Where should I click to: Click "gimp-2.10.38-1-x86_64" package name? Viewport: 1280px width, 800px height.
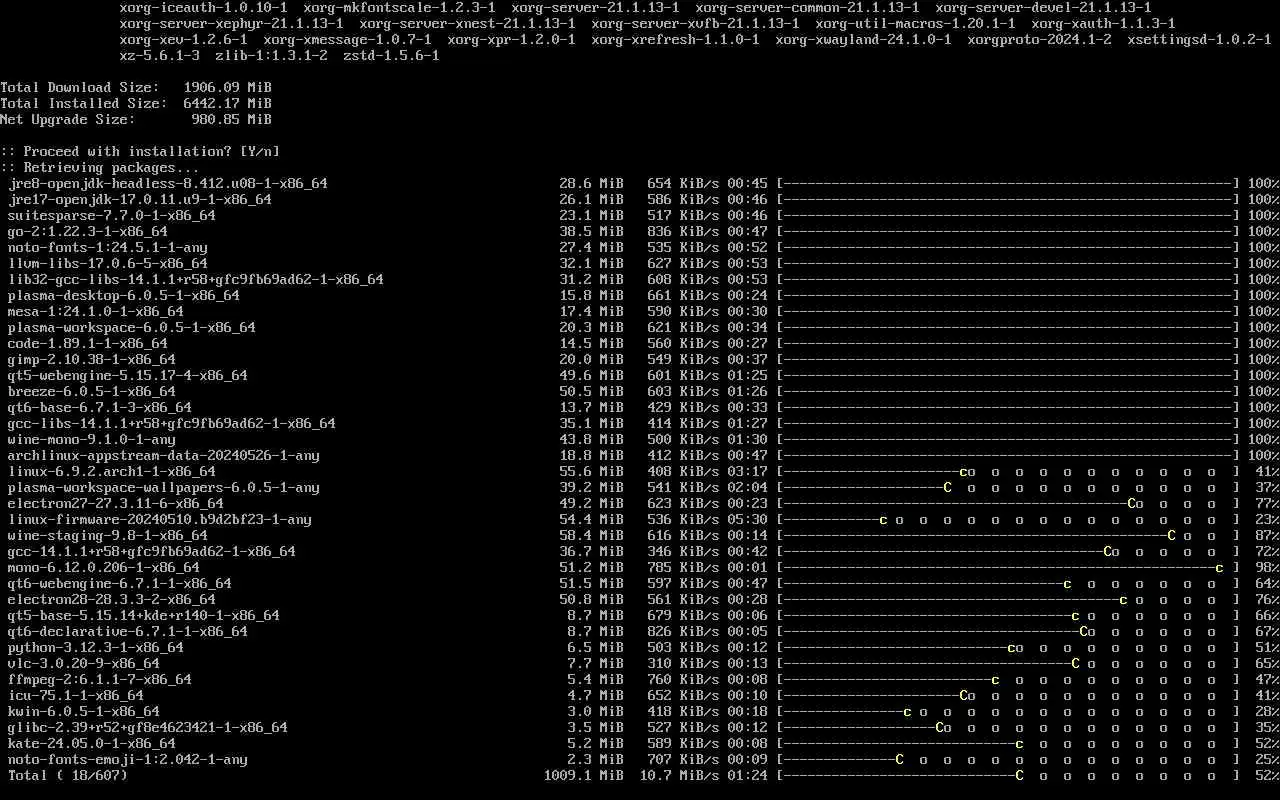coord(92,359)
